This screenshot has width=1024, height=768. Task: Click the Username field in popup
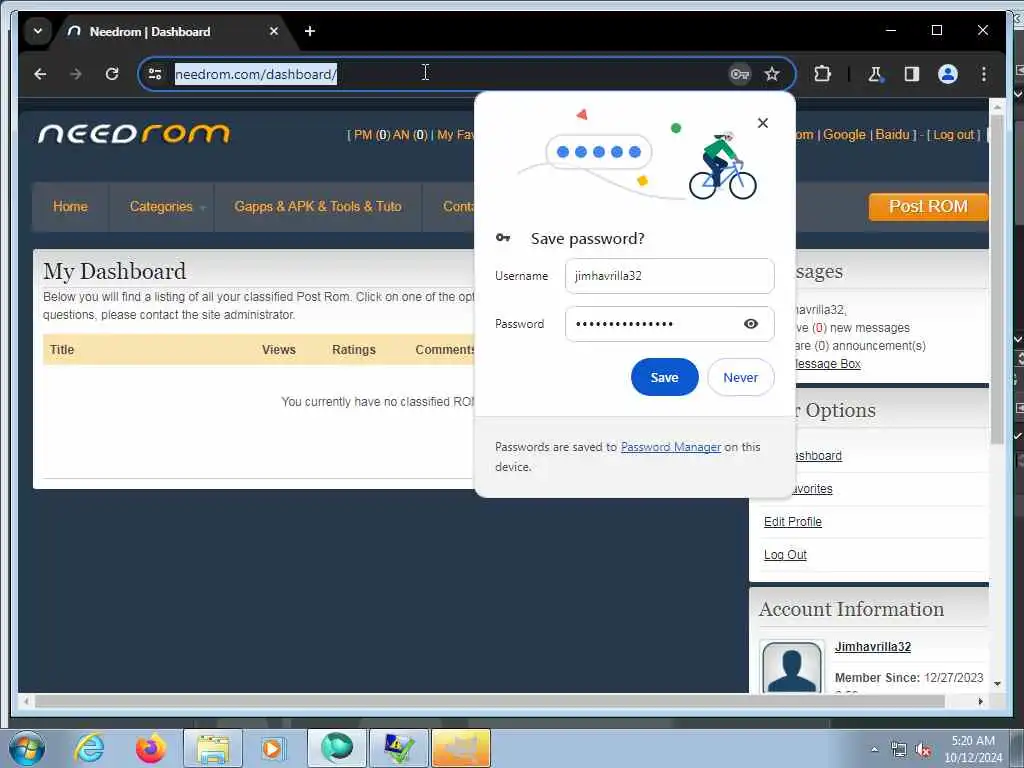pyautogui.click(x=669, y=276)
